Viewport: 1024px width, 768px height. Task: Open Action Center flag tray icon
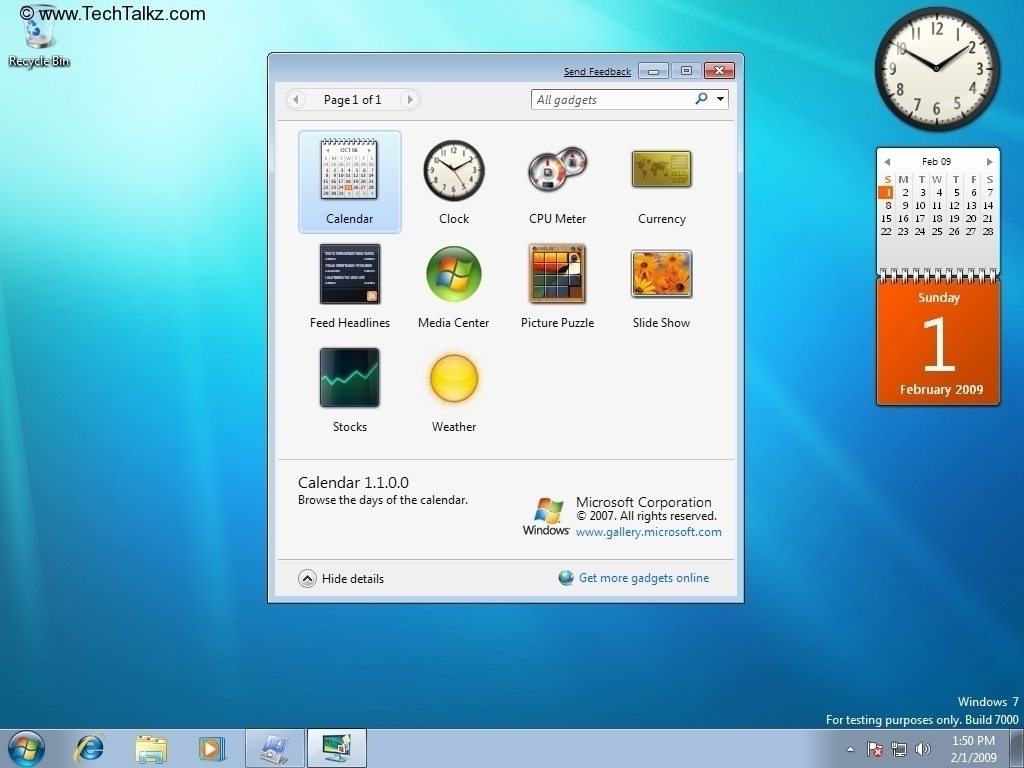tap(874, 749)
